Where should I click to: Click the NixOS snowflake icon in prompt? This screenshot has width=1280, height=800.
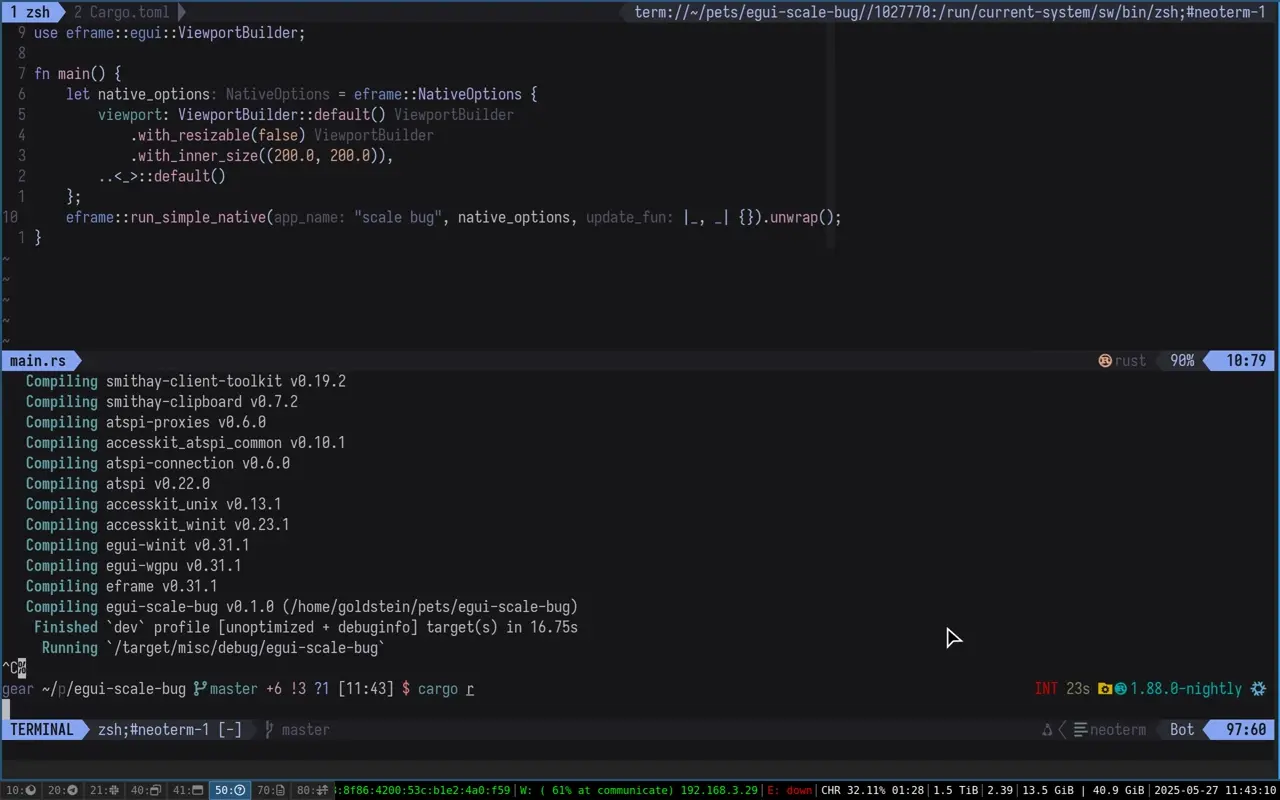(x=1258, y=689)
